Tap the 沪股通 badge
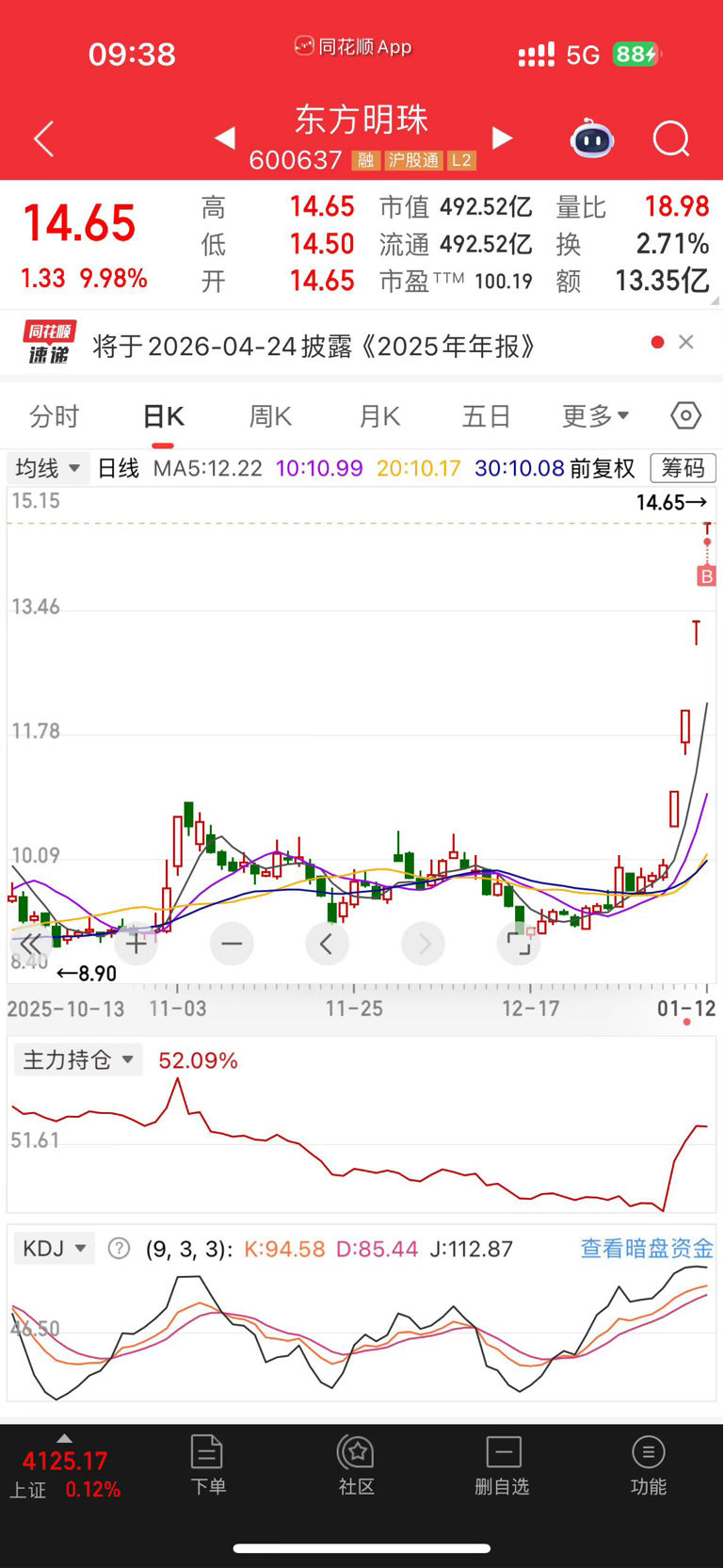The image size is (724, 1568). click(x=413, y=160)
